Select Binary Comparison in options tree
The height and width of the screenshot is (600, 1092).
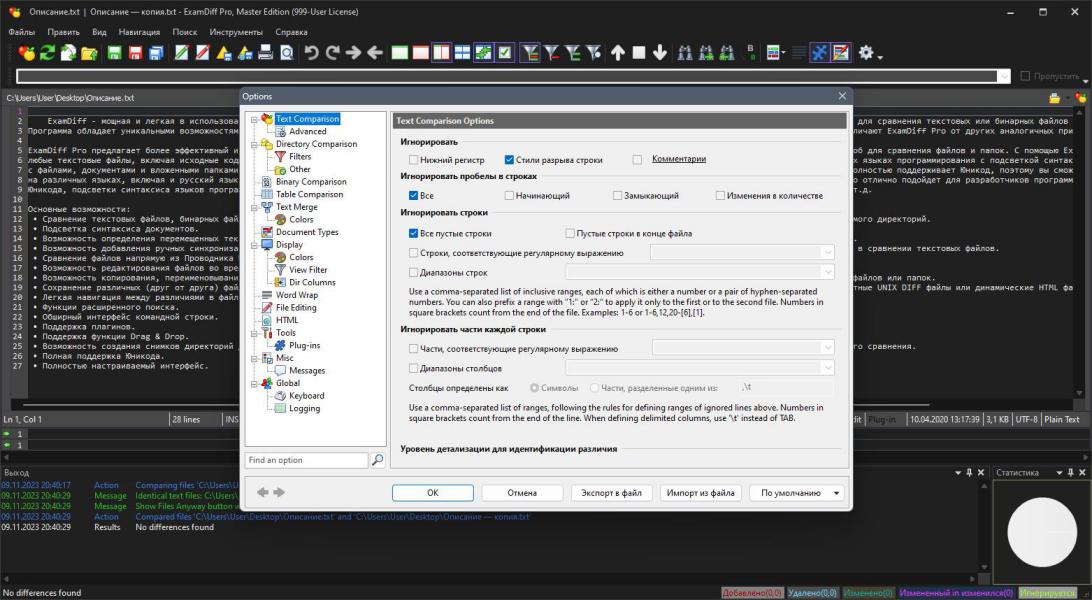(311, 182)
